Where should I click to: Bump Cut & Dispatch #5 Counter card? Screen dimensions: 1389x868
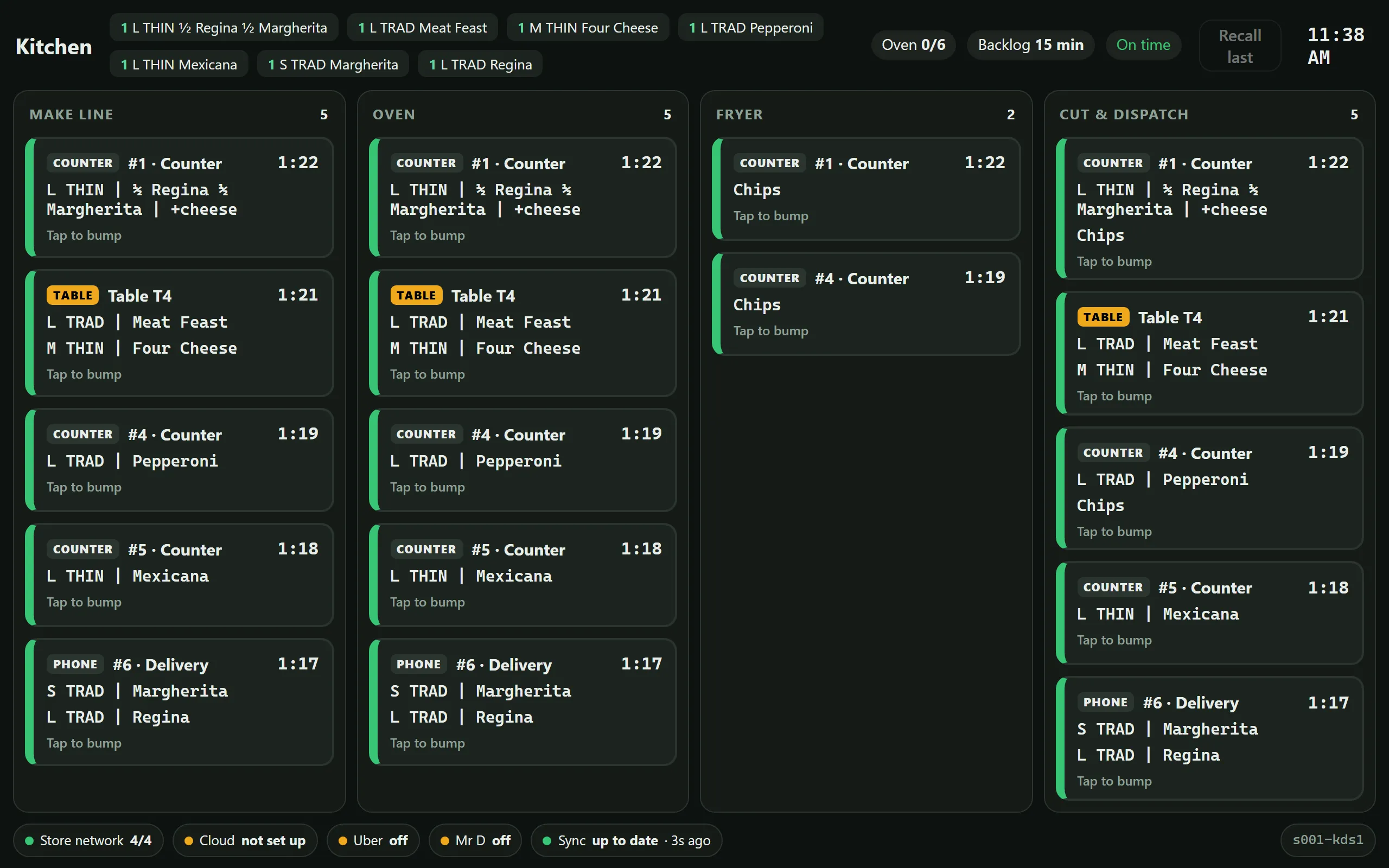(x=1209, y=613)
